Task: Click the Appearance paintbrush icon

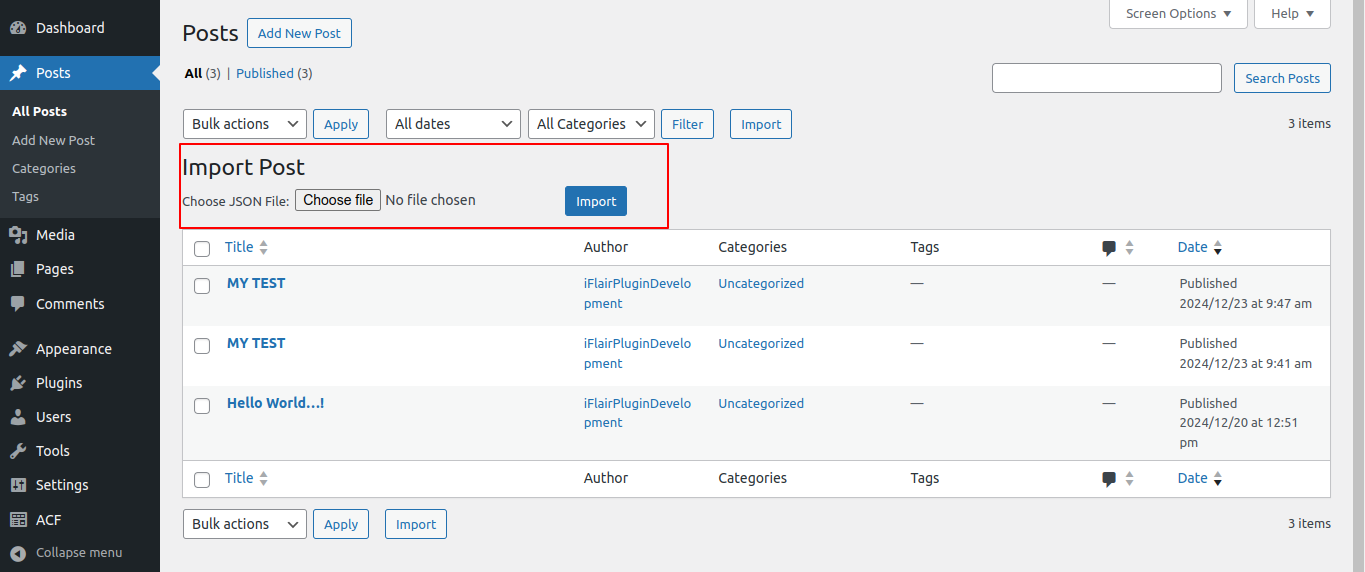Action: click(x=18, y=349)
